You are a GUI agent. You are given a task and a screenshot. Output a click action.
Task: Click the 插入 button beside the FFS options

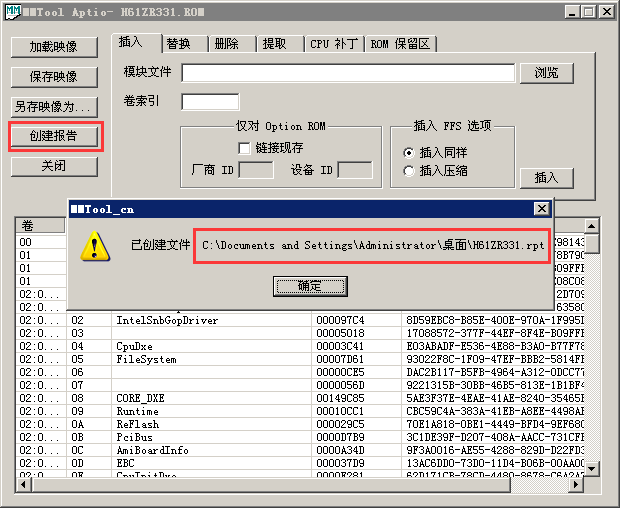pyautogui.click(x=546, y=178)
